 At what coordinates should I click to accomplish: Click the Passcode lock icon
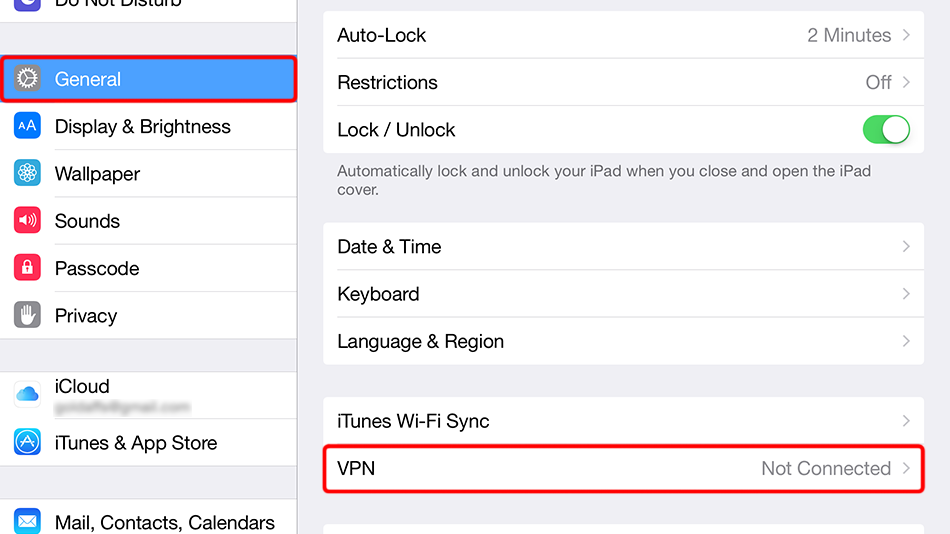pyautogui.click(x=28, y=268)
